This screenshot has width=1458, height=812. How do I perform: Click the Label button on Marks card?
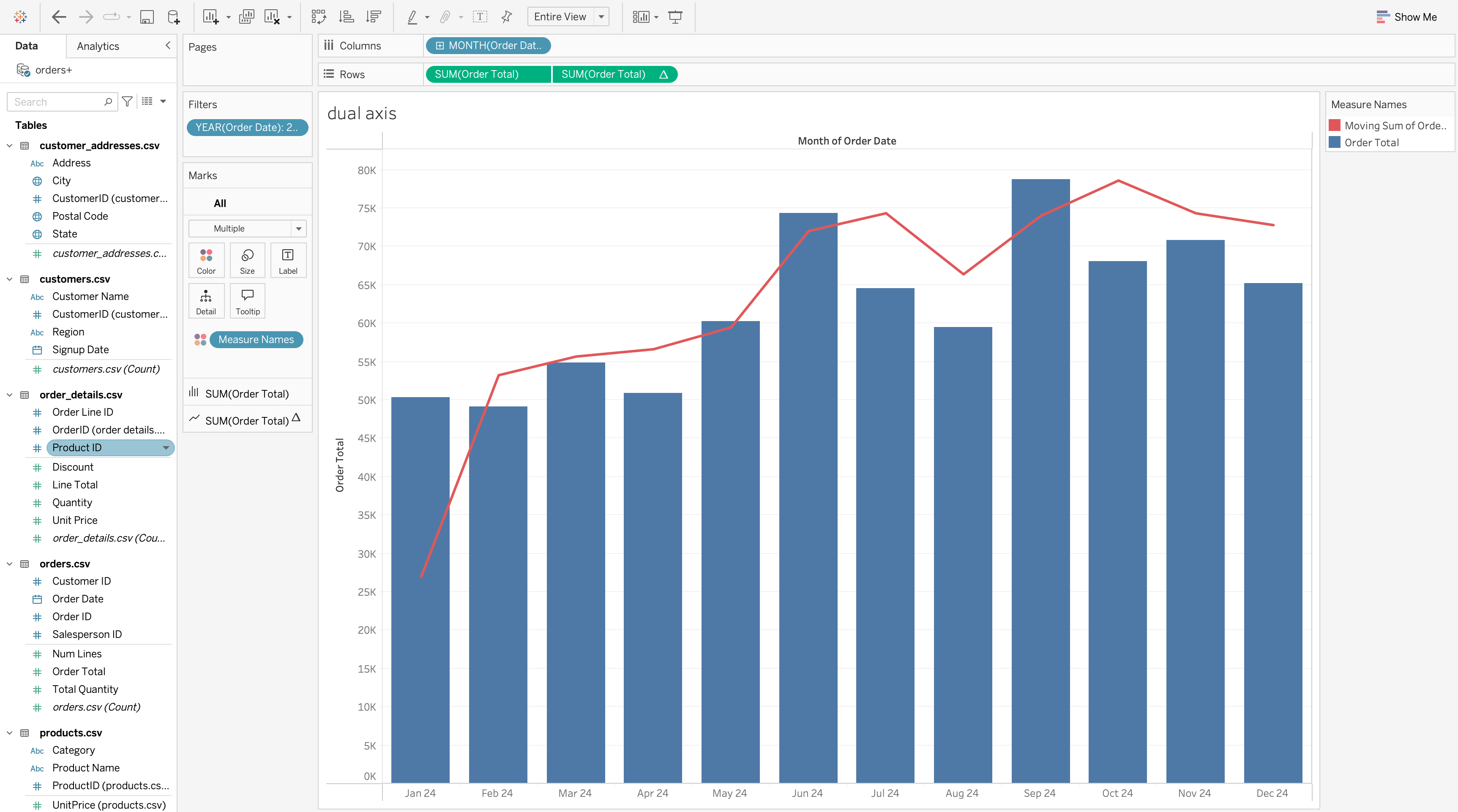coord(287,260)
